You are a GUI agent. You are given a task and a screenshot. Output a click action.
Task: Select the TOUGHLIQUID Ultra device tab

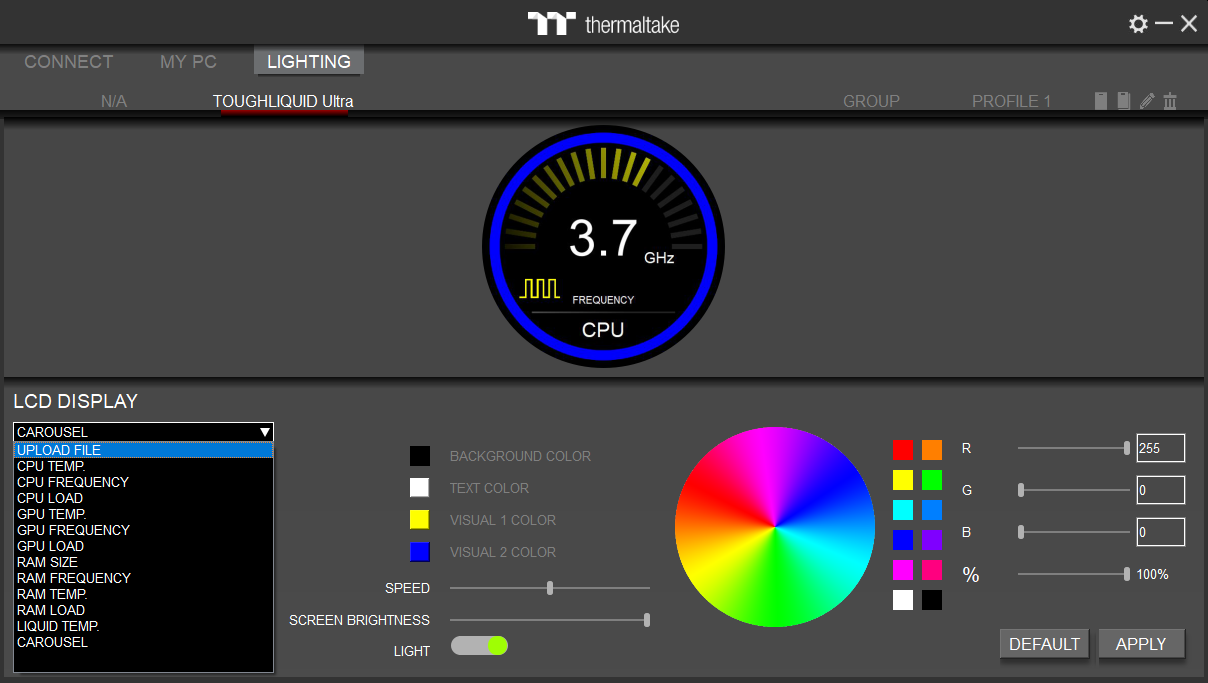[283, 102]
